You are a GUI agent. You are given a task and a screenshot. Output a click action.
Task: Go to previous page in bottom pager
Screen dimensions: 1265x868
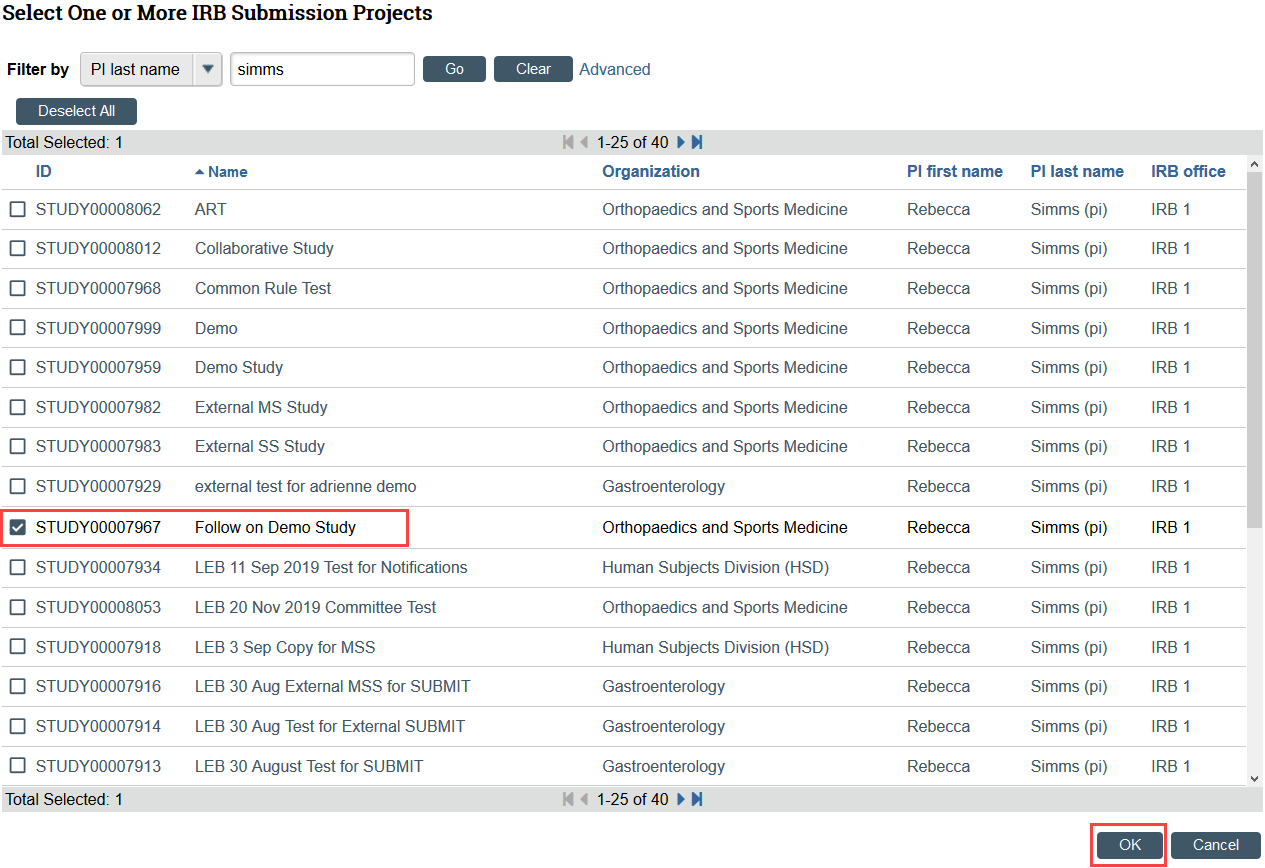[x=584, y=799]
